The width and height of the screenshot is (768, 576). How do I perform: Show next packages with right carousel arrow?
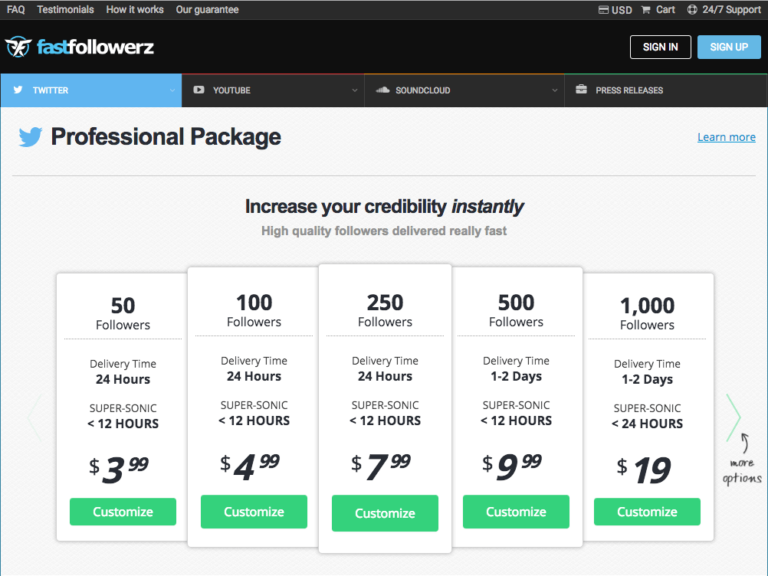(733, 417)
